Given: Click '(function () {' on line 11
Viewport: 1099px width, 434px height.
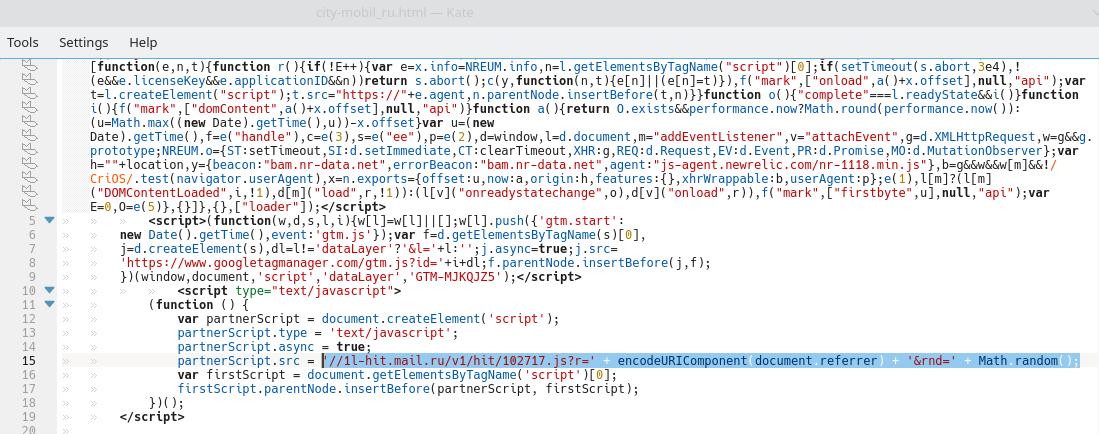Looking at the screenshot, I should (198, 304).
